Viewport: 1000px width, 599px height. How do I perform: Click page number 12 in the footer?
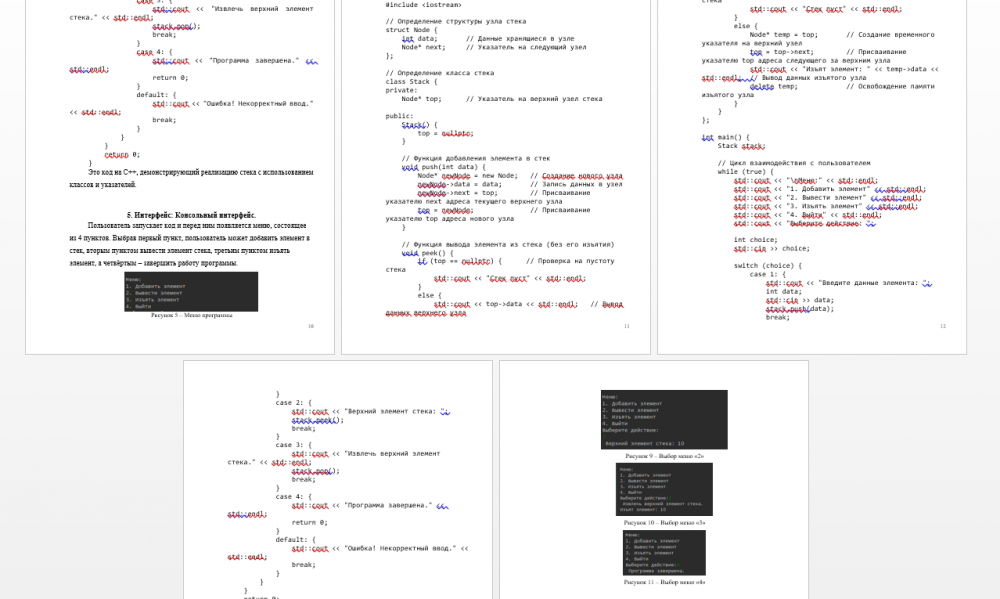[942, 326]
